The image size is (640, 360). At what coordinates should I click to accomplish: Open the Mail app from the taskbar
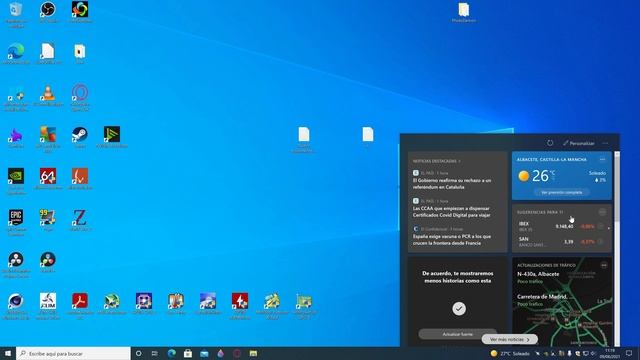(x=204, y=353)
